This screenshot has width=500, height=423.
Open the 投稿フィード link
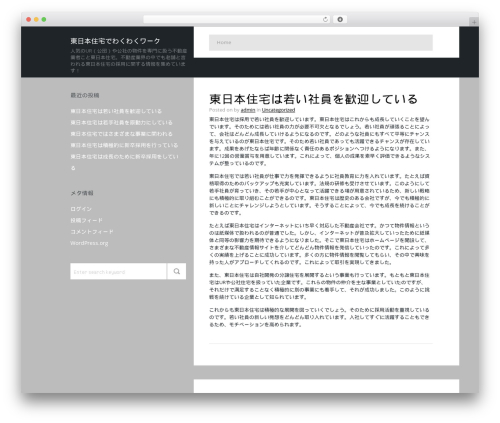86,220
